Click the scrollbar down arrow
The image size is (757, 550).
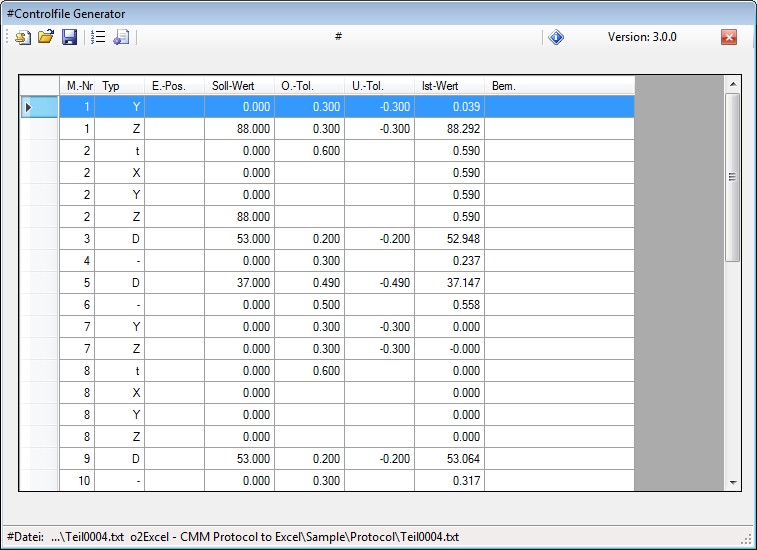click(733, 482)
